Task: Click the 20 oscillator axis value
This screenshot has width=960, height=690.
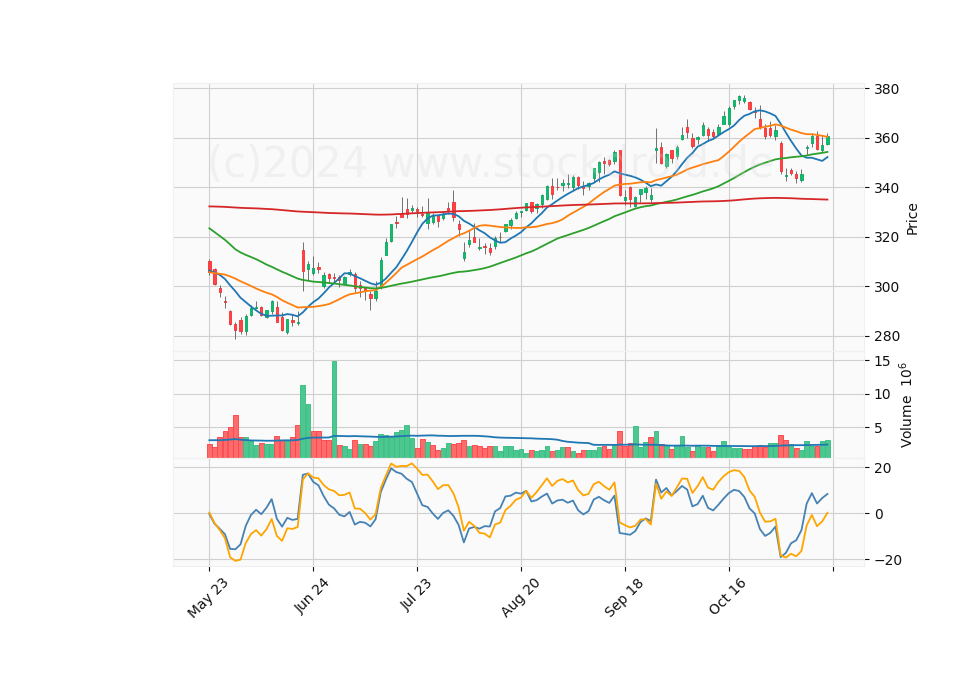Action: 883,468
